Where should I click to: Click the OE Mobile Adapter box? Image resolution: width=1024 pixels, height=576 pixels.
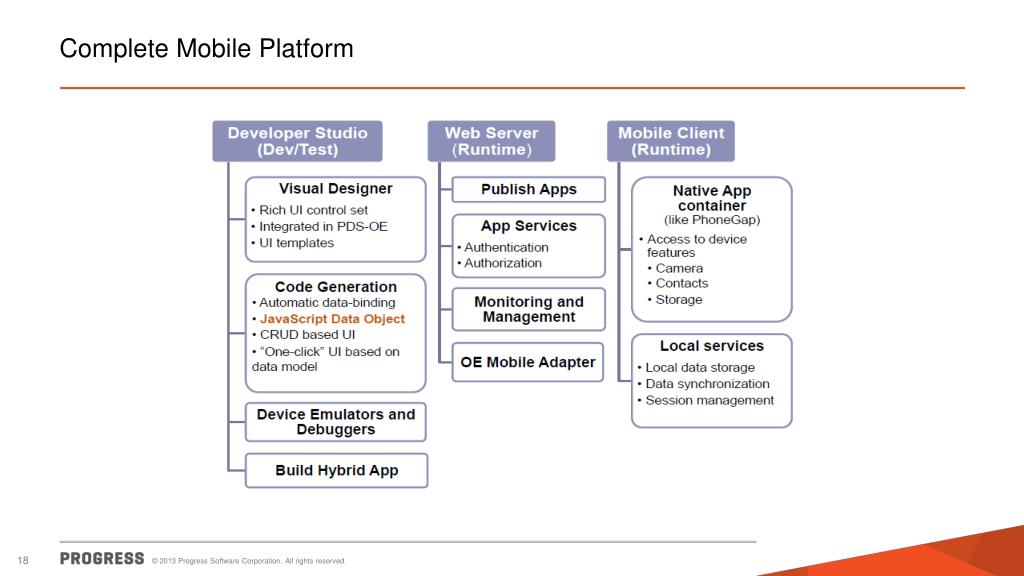tap(528, 362)
